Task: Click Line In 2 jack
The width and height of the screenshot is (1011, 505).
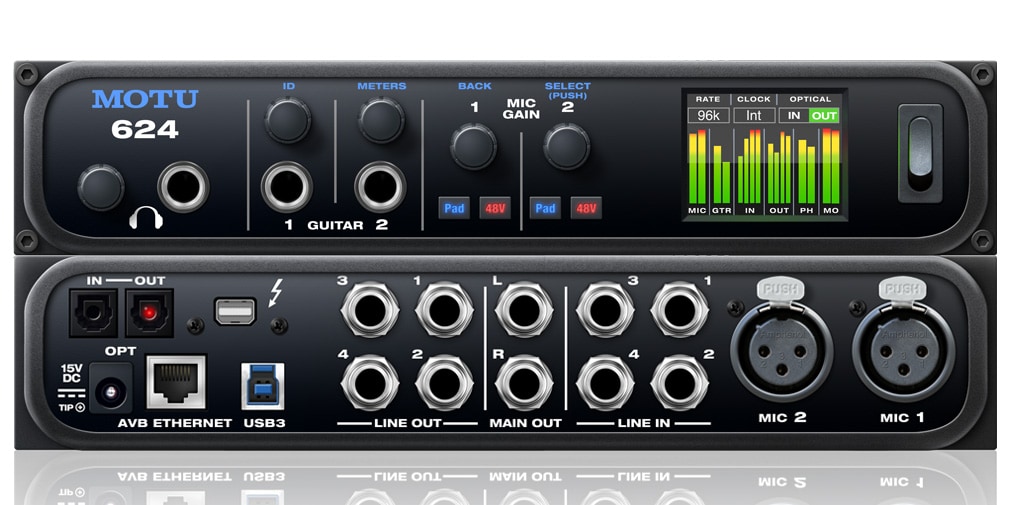Action: 680,383
